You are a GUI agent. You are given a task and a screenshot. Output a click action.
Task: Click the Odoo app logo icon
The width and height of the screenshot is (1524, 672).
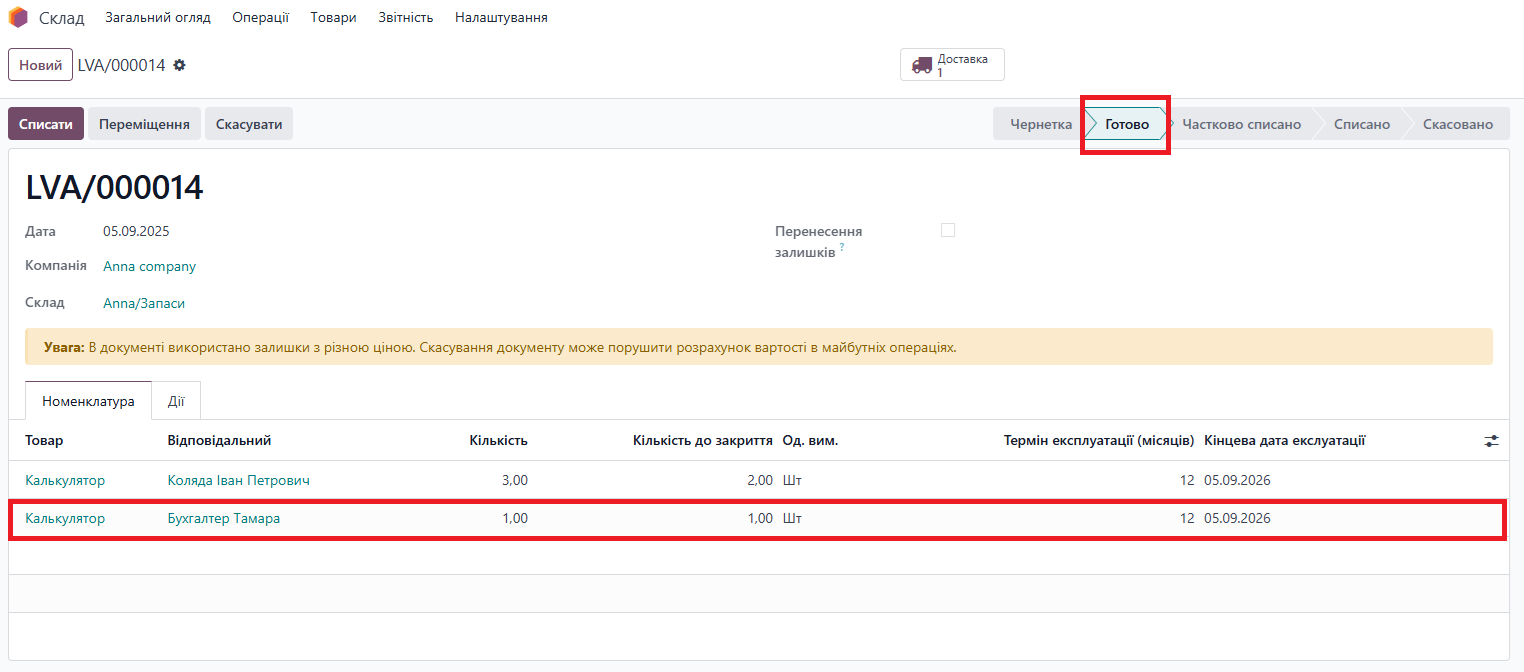tap(18, 18)
